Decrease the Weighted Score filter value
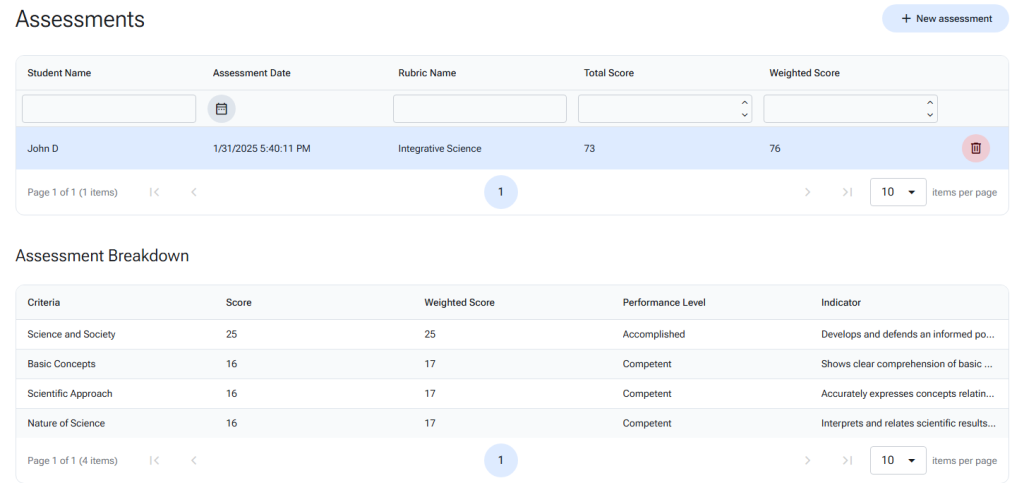The width and height of the screenshot is (1024, 483). pyautogui.click(x=930, y=115)
